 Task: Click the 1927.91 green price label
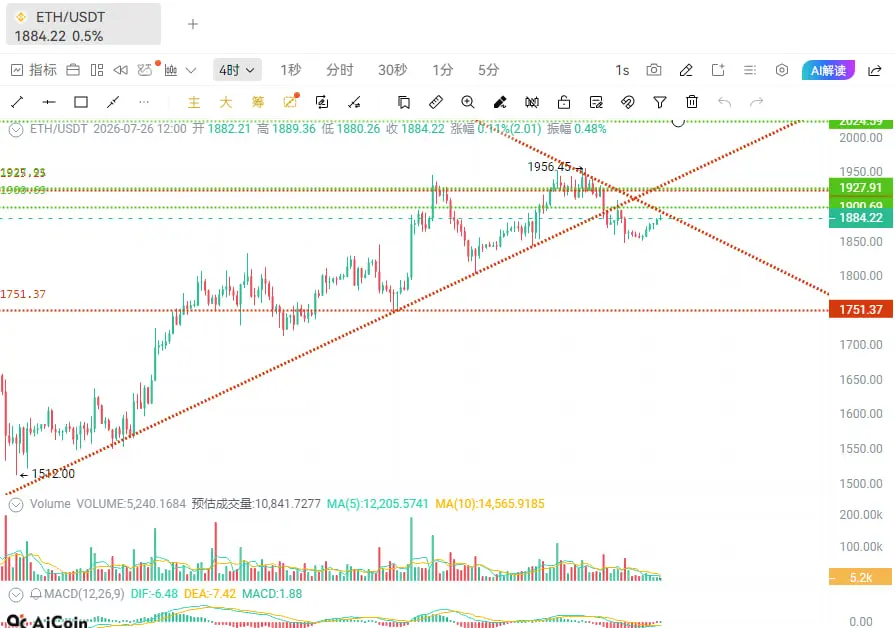point(861,188)
